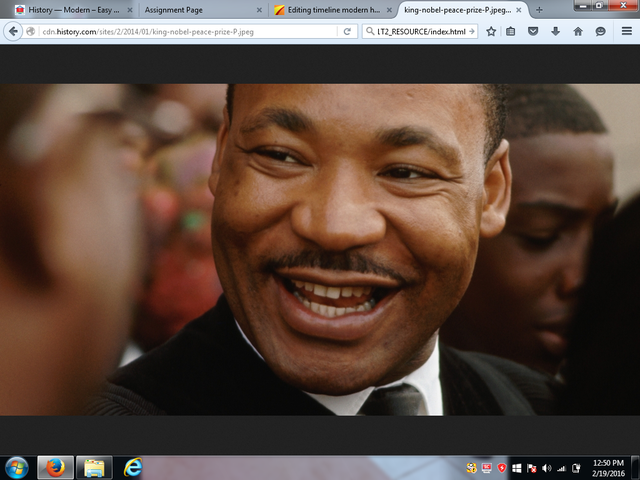Image resolution: width=640 pixels, height=480 pixels.
Task: Open a new tab with plus
Action: point(539,10)
